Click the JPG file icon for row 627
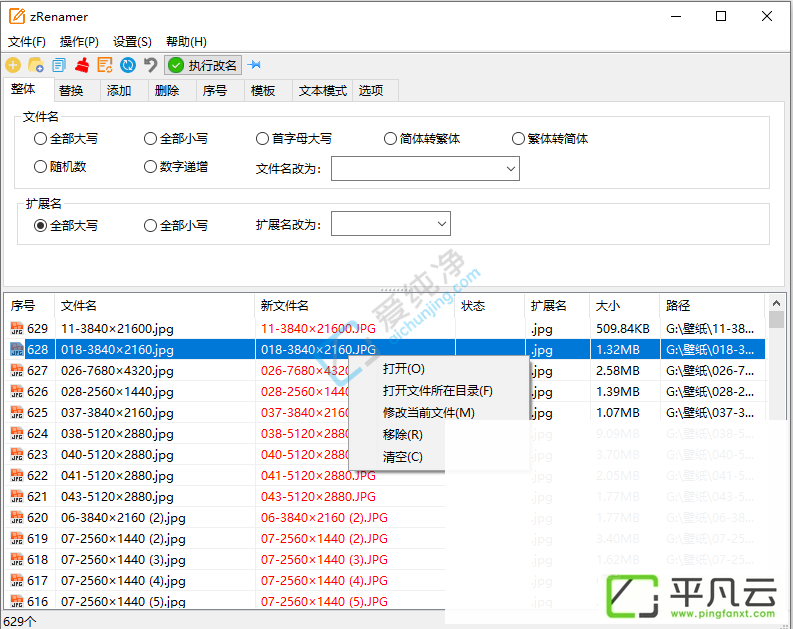 click(x=17, y=371)
